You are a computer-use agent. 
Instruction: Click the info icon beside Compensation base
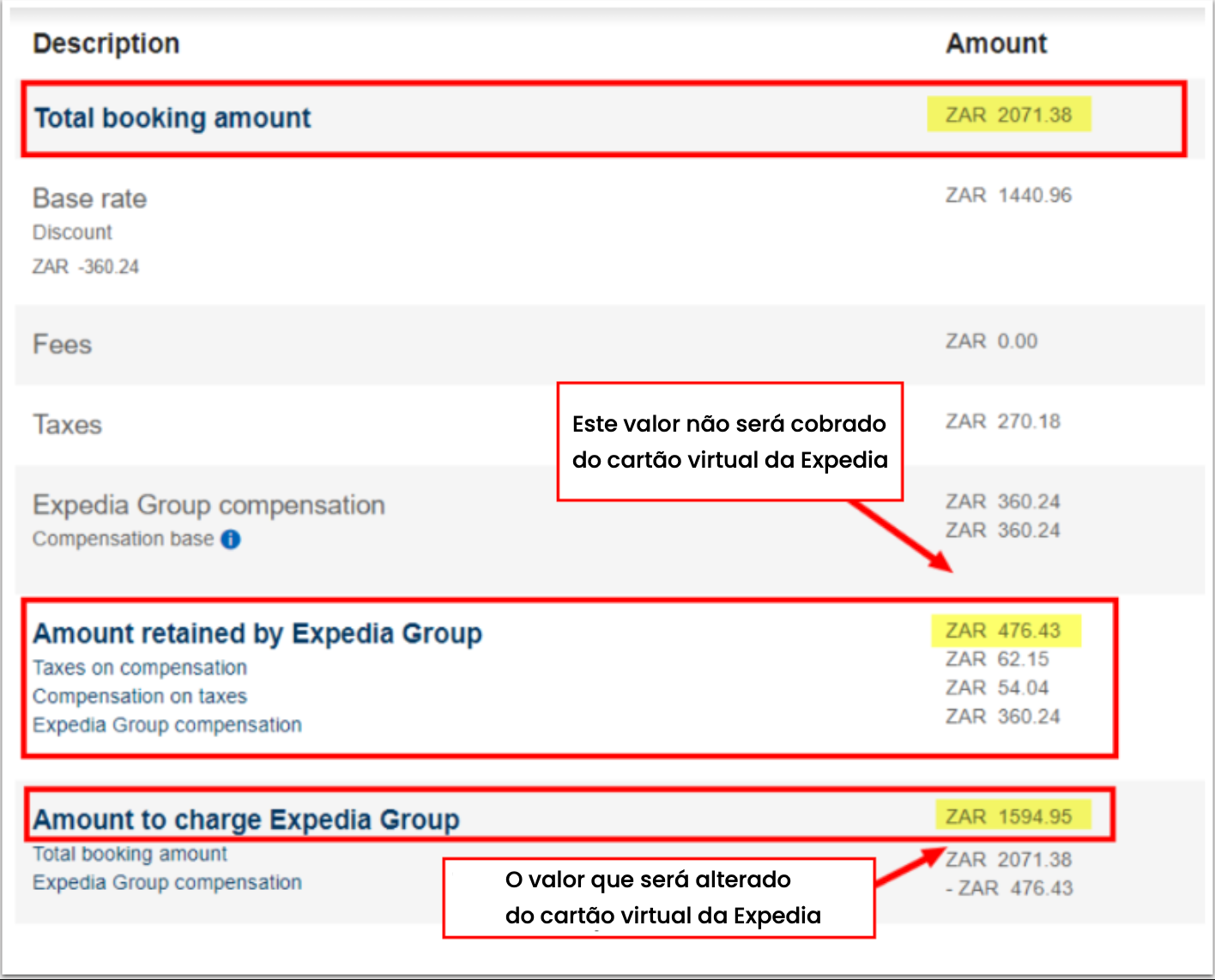pyautogui.click(x=231, y=539)
